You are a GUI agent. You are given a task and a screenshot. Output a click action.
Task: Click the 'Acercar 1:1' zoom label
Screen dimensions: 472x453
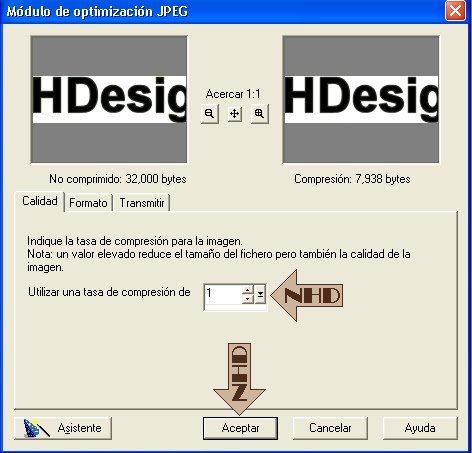tap(233, 94)
